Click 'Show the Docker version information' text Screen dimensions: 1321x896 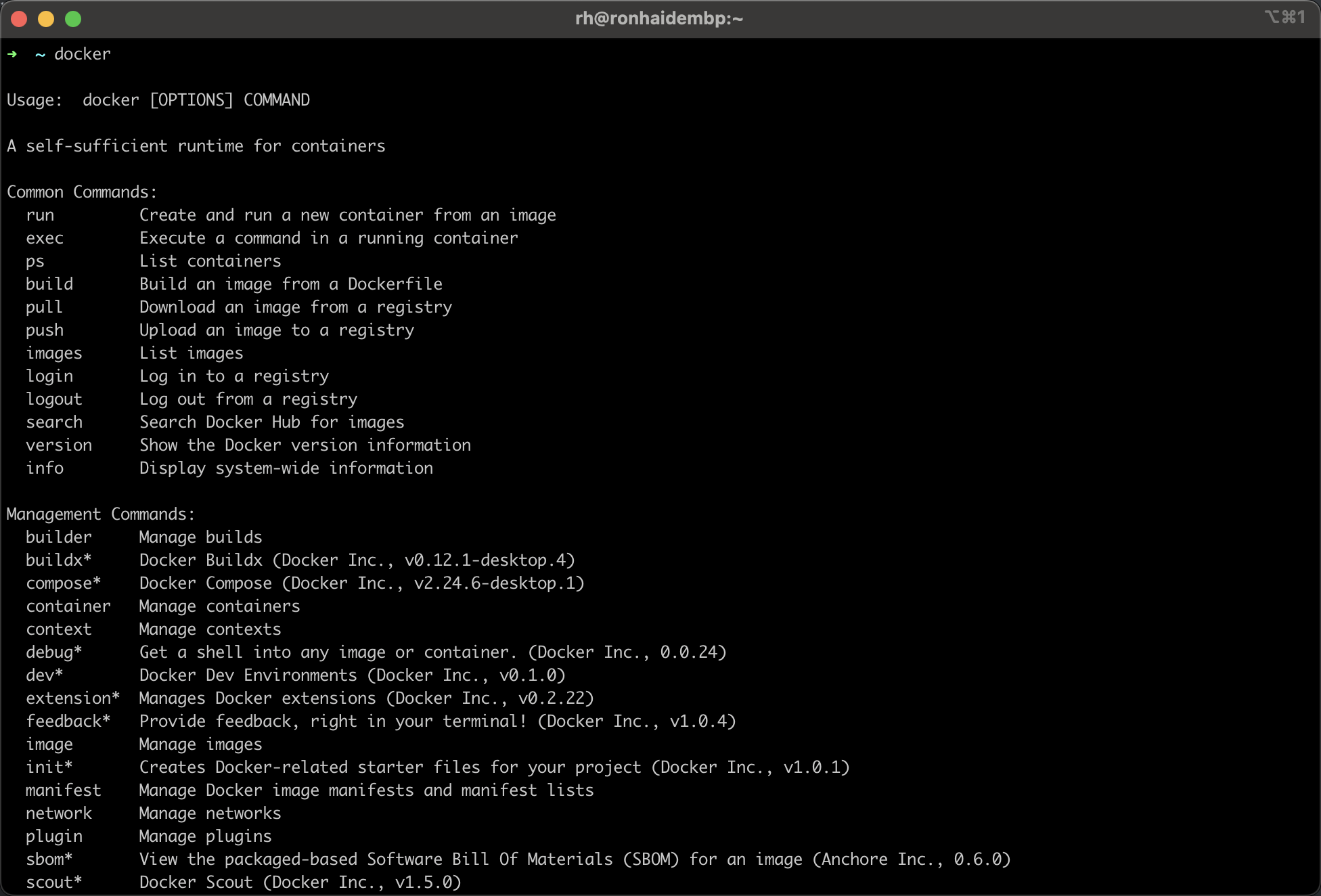coord(305,445)
